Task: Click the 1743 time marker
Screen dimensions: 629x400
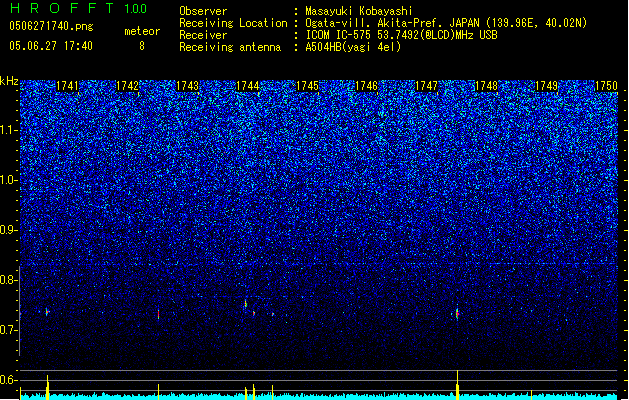Action: click(x=187, y=86)
